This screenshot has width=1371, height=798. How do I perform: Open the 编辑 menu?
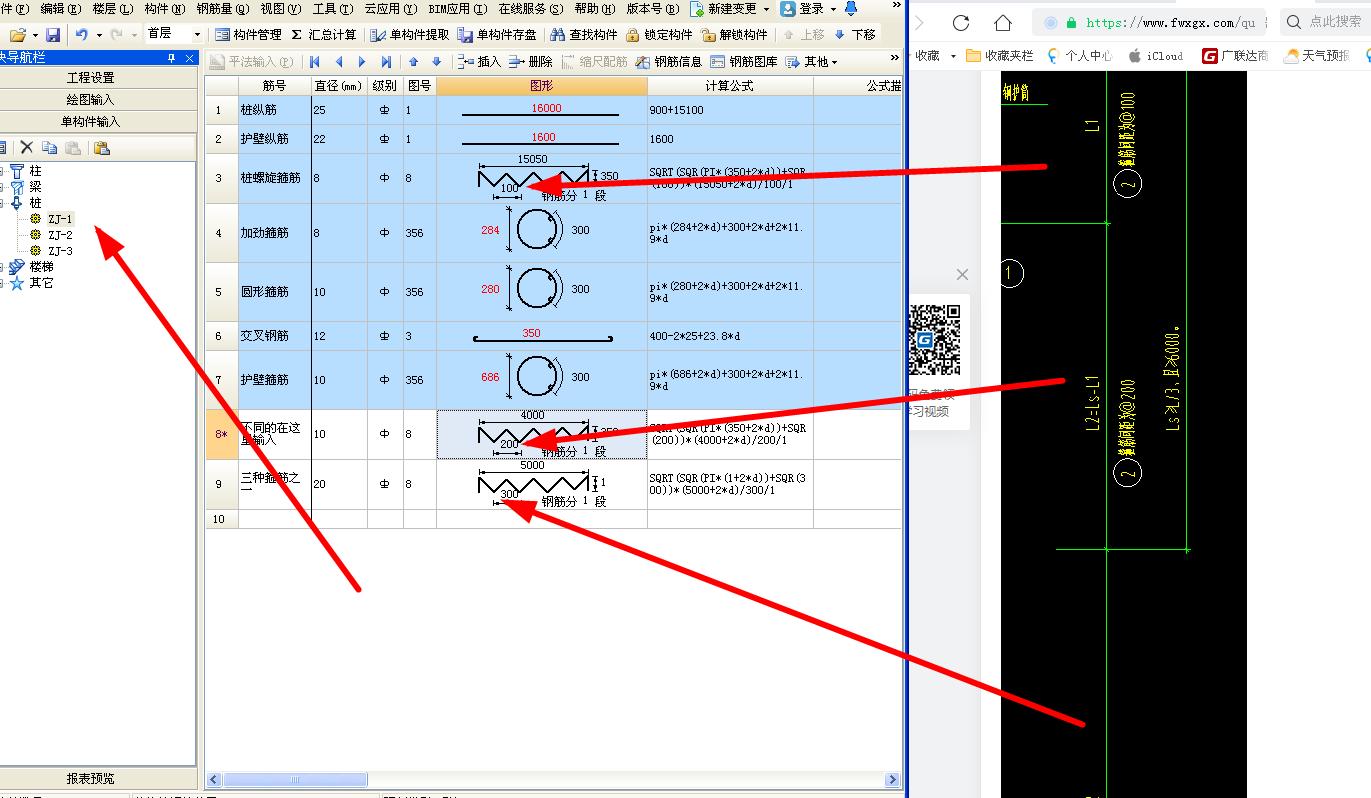click(61, 9)
